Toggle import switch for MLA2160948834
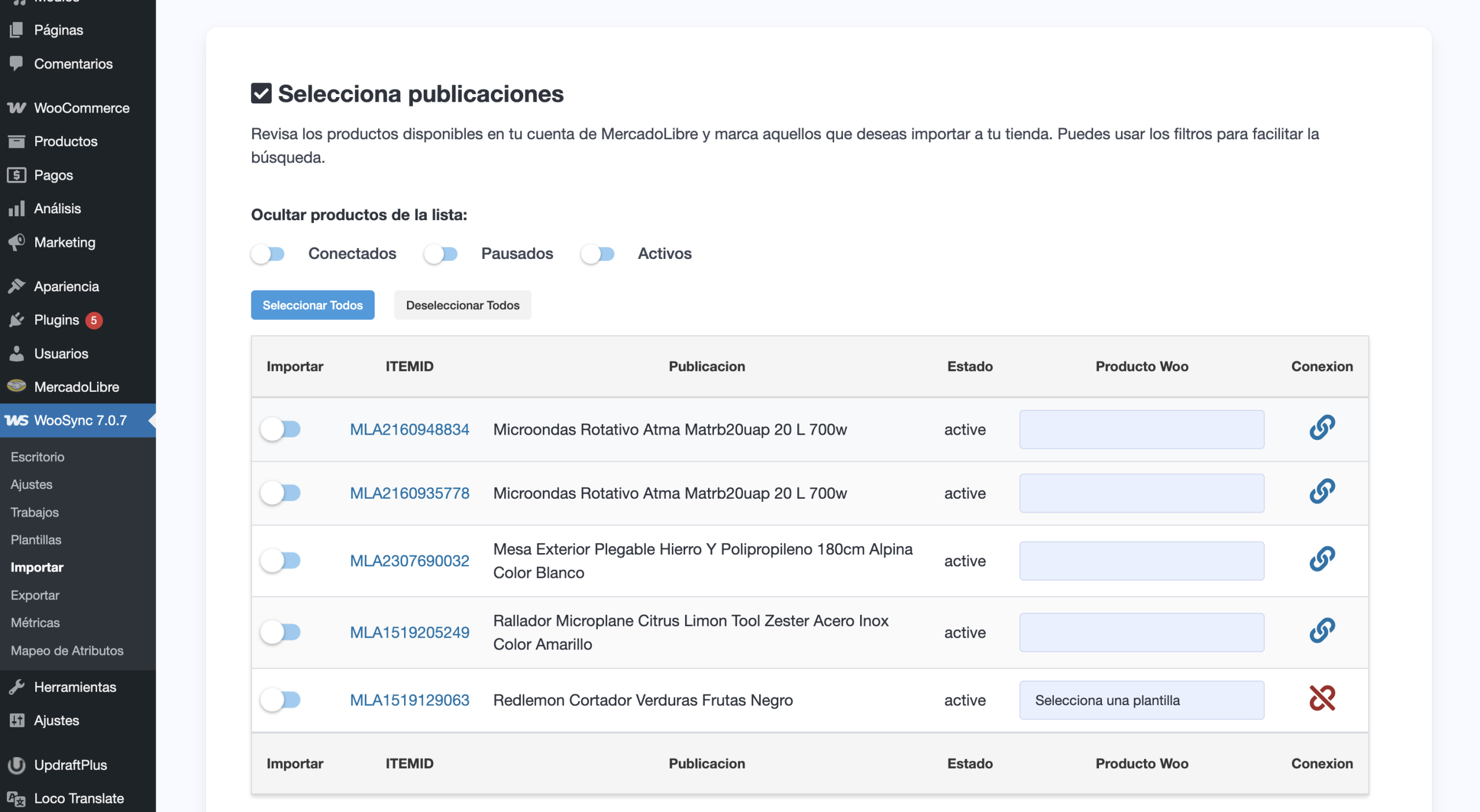The width and height of the screenshot is (1480, 812). pos(280,429)
